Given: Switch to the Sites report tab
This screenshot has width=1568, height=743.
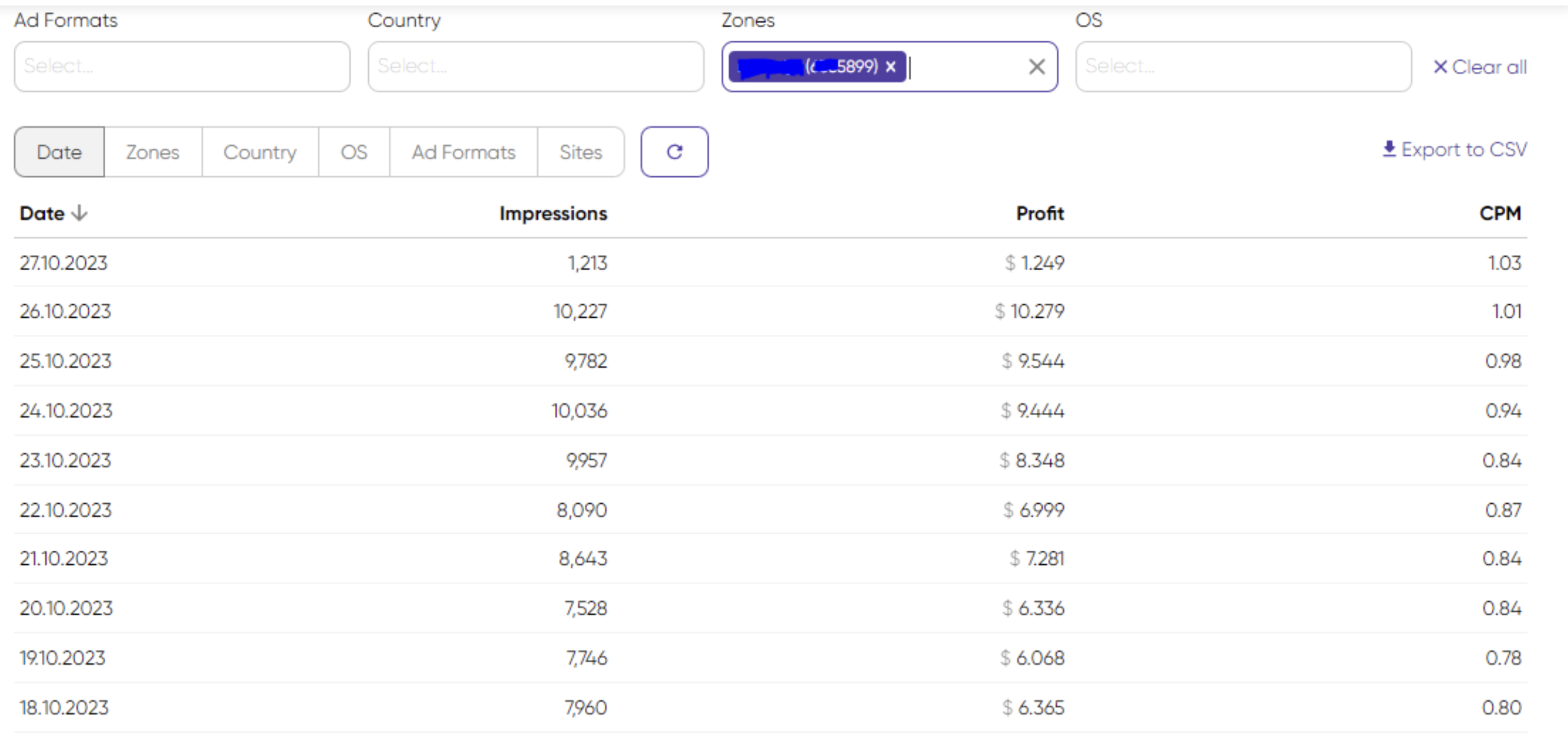Looking at the screenshot, I should (580, 152).
